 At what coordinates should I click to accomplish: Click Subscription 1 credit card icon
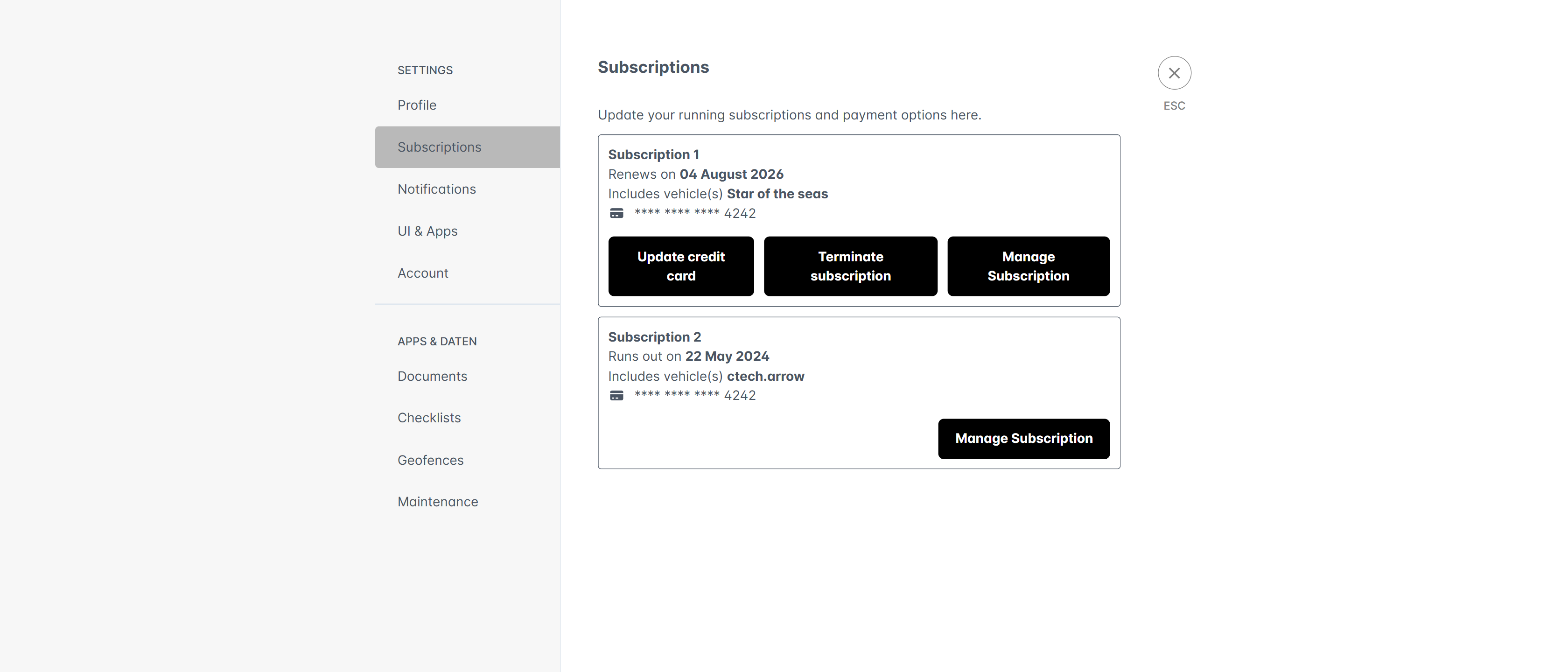point(616,213)
